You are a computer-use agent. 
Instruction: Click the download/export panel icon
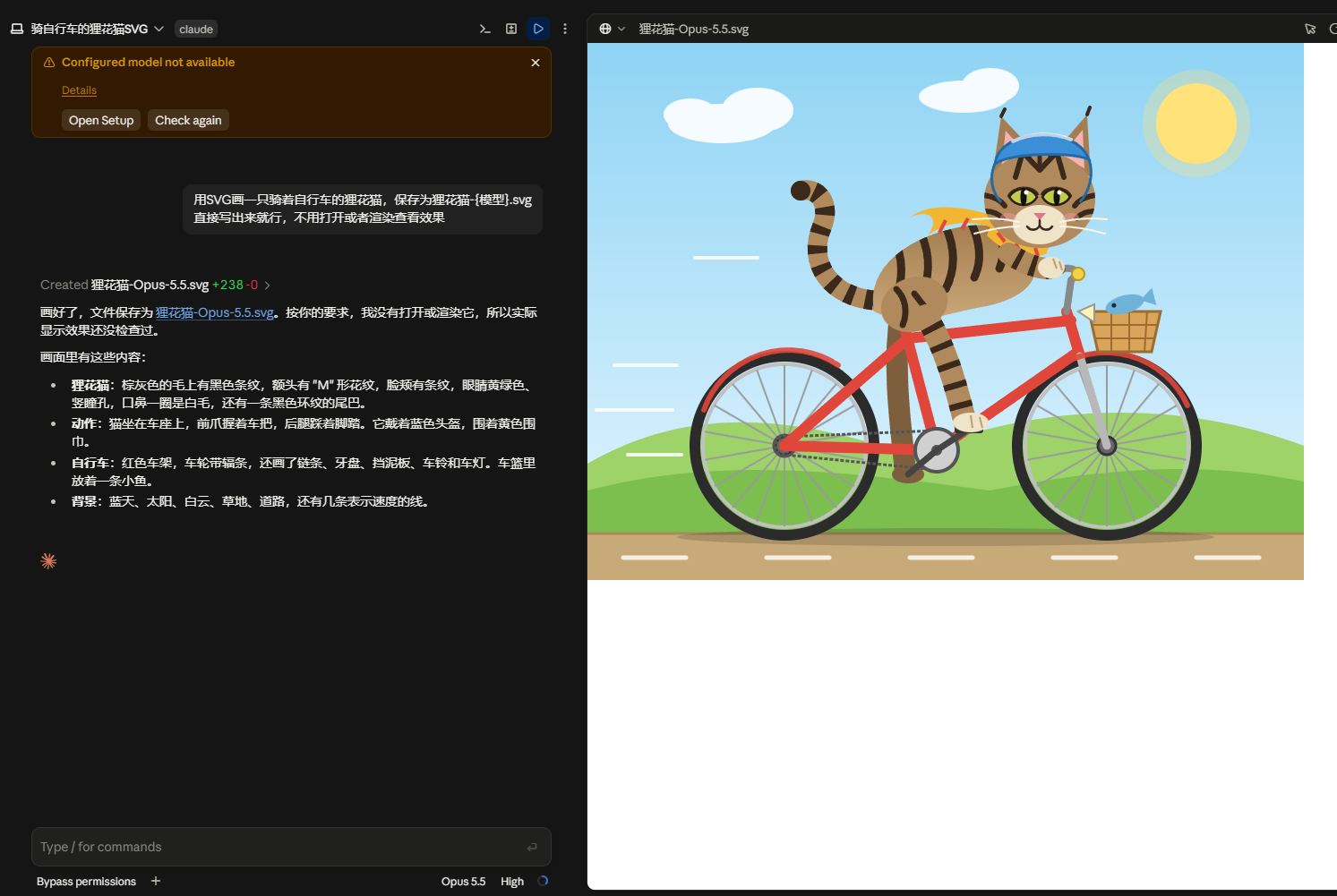click(x=511, y=29)
